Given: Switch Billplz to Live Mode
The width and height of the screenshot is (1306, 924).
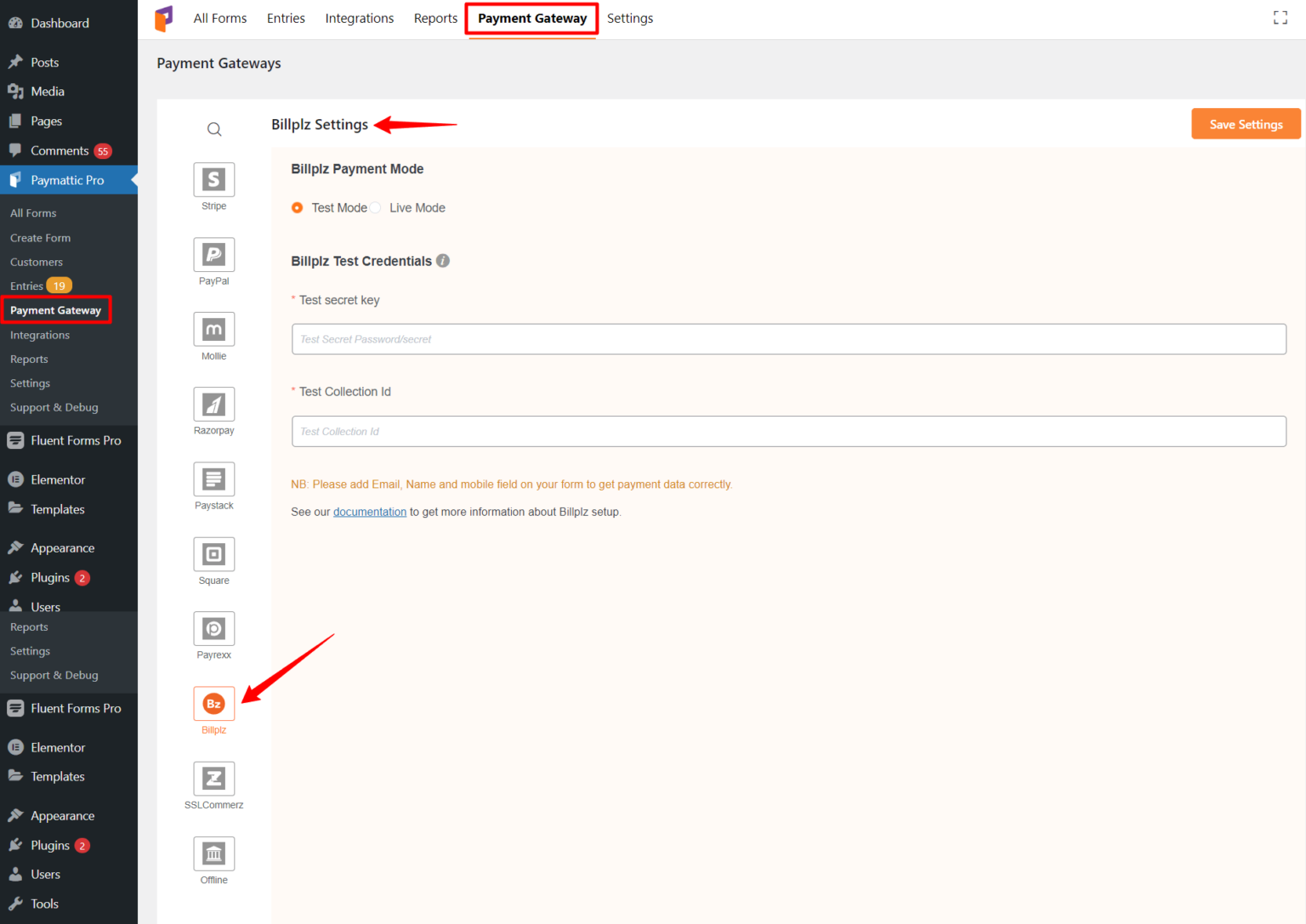Looking at the screenshot, I should point(375,207).
